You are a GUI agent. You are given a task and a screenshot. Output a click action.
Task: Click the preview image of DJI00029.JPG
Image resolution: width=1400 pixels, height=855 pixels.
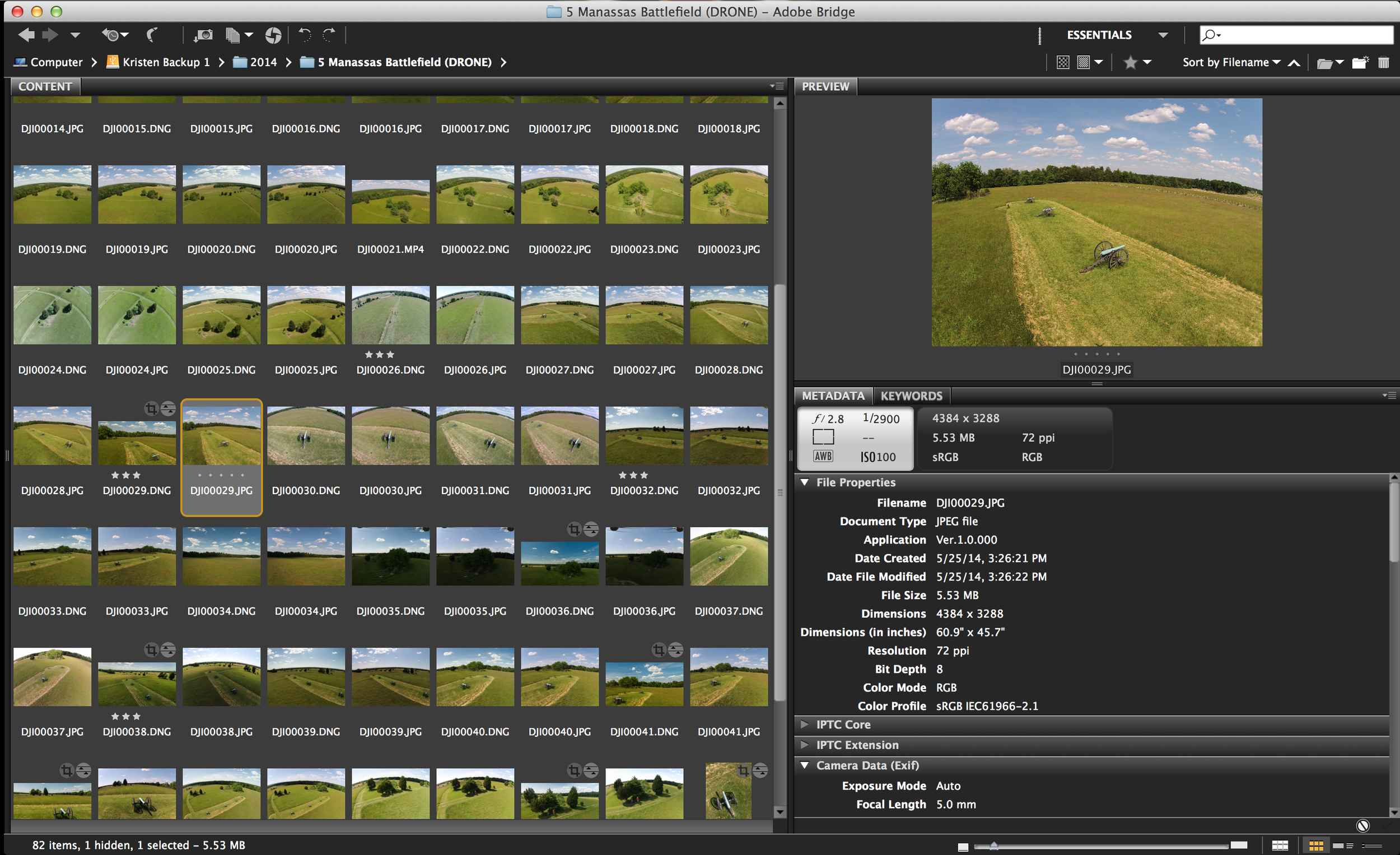[x=1096, y=222]
